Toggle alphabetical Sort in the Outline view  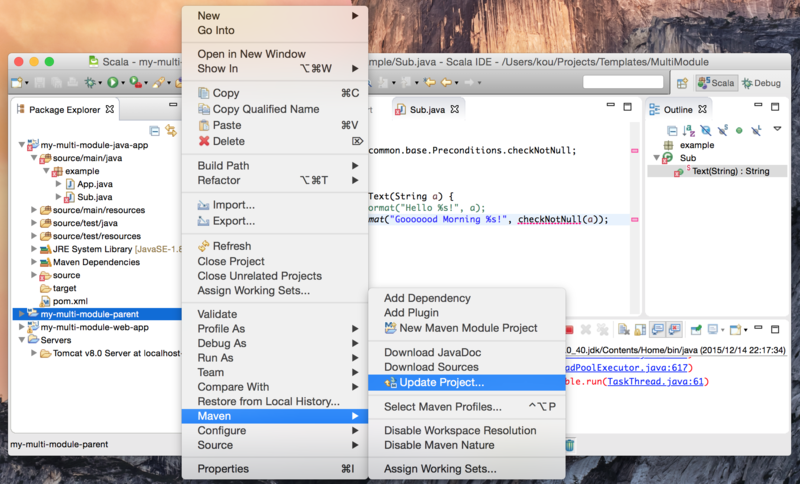[689, 131]
